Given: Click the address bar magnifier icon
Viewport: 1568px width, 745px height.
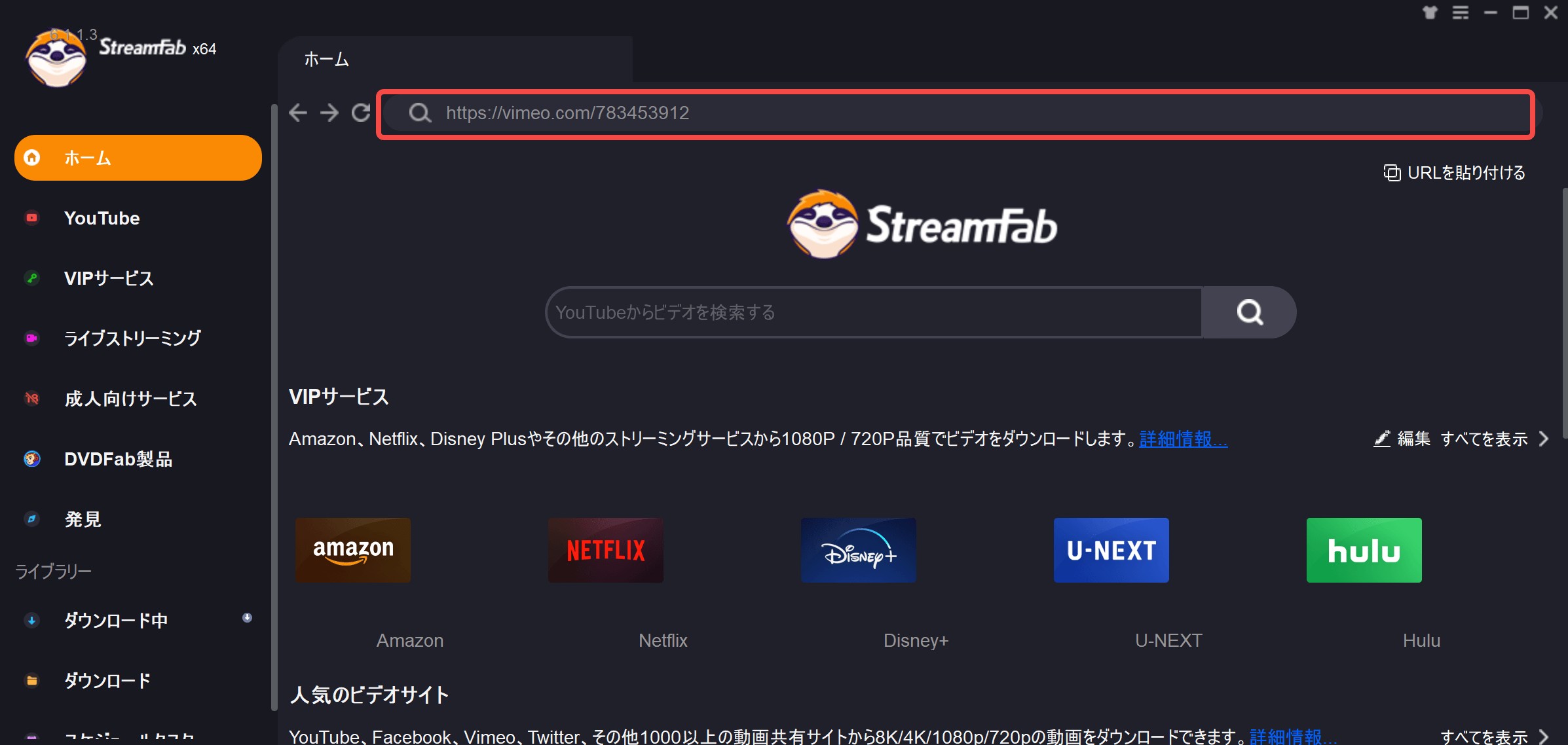Looking at the screenshot, I should (420, 113).
